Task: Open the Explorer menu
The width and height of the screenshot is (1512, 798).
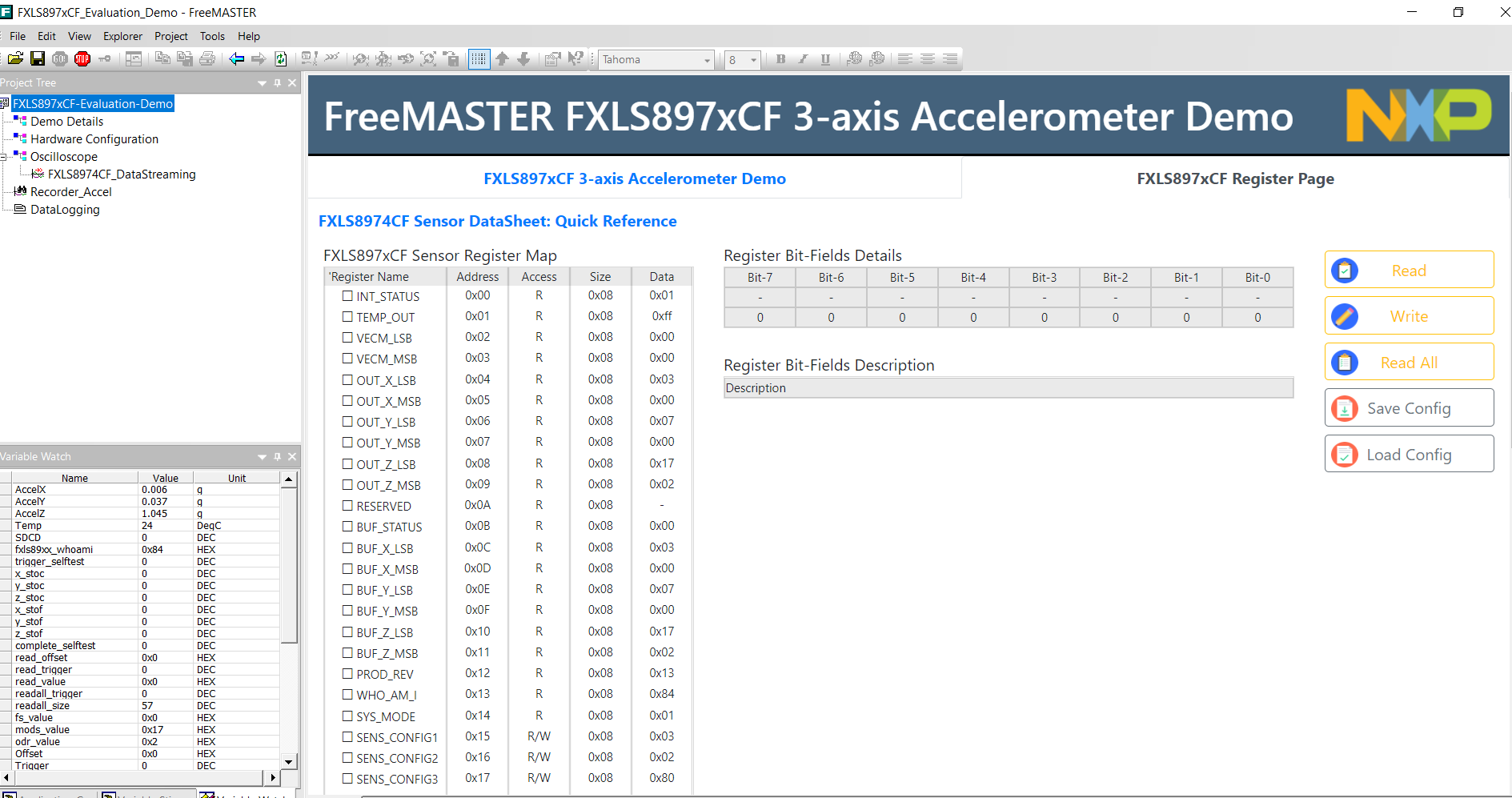Action: (122, 36)
